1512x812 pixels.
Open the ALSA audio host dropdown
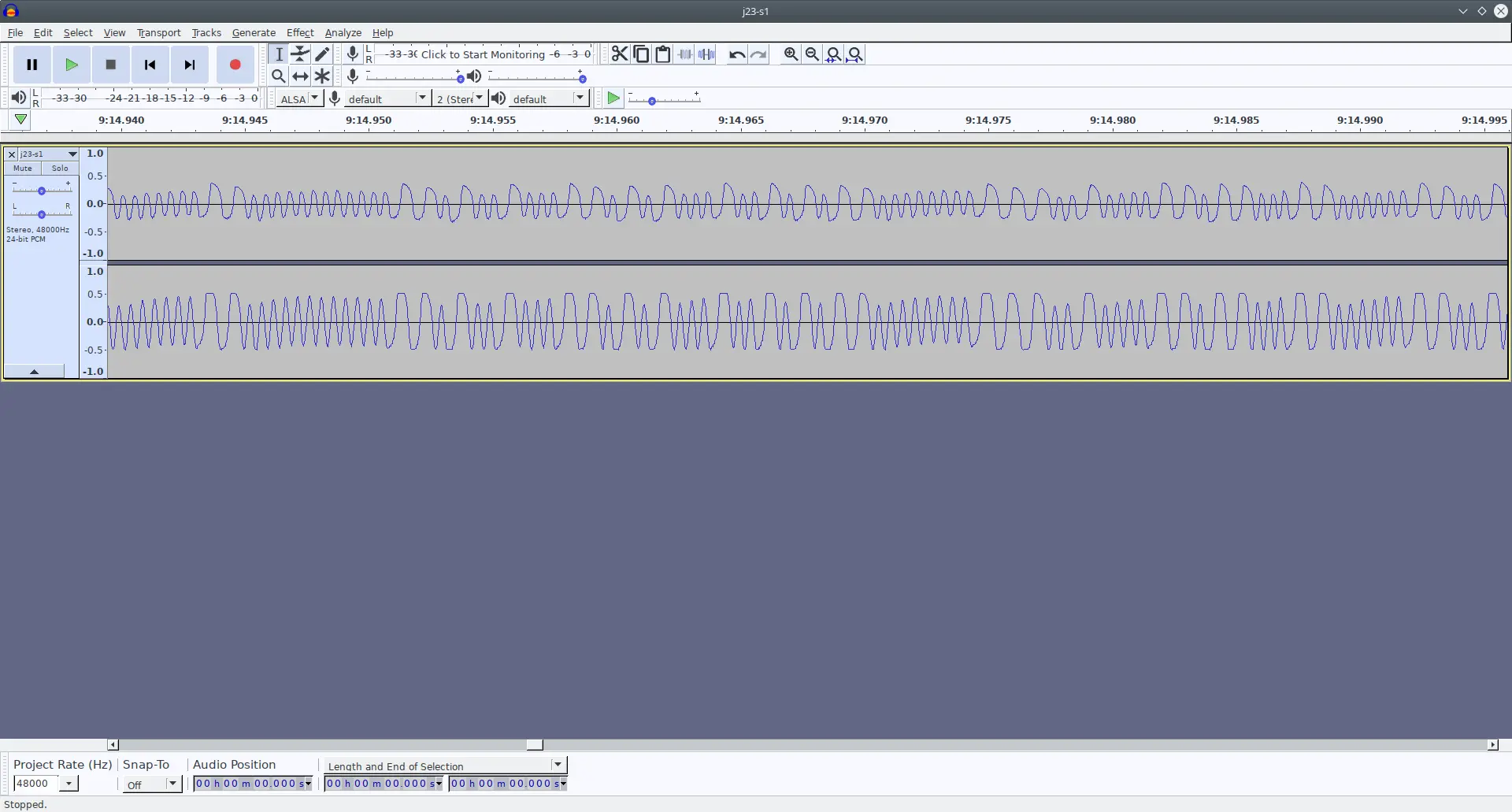[300, 98]
